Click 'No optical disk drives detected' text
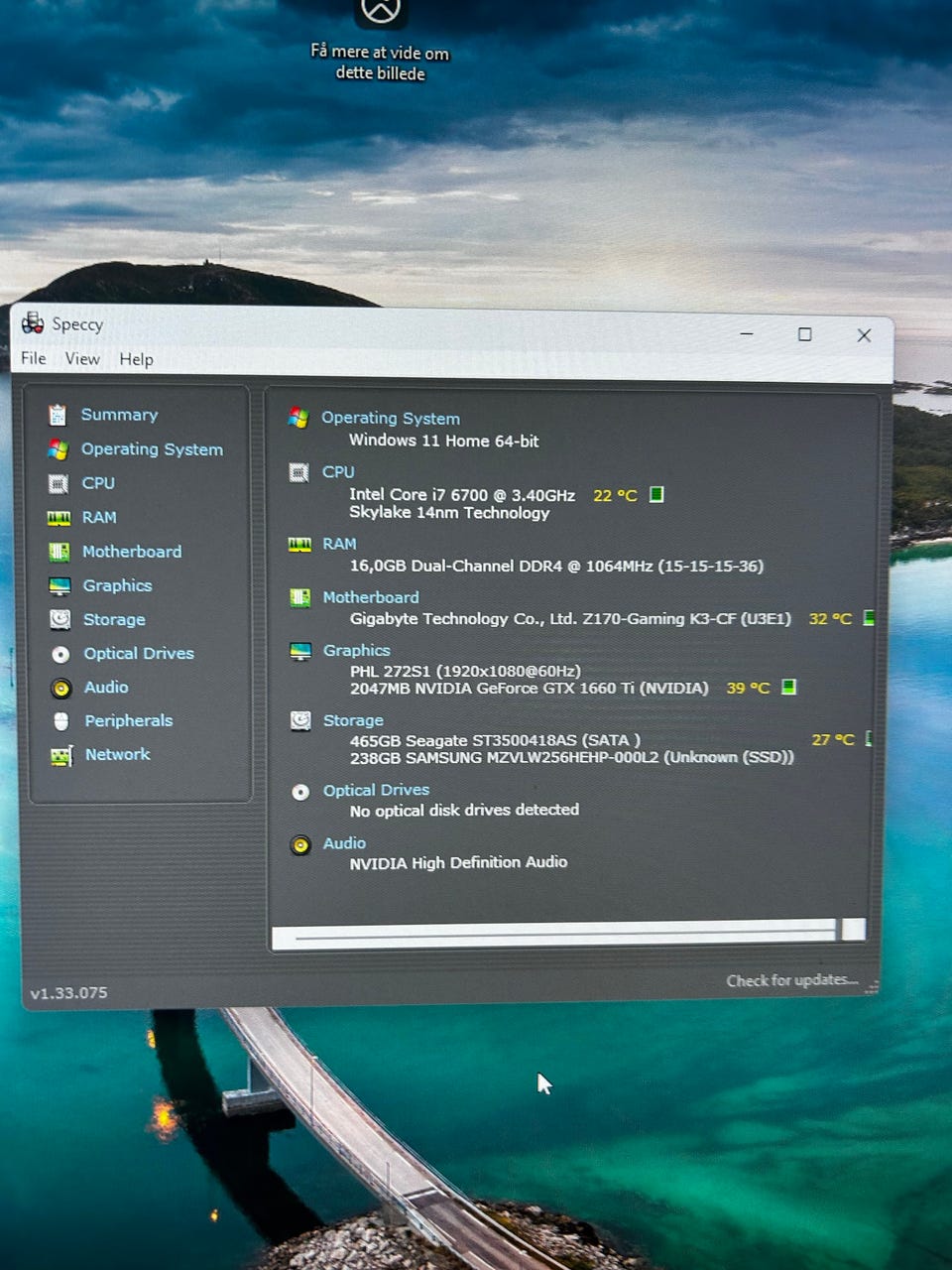Screen dimensions: 952x1270 pyautogui.click(x=464, y=811)
